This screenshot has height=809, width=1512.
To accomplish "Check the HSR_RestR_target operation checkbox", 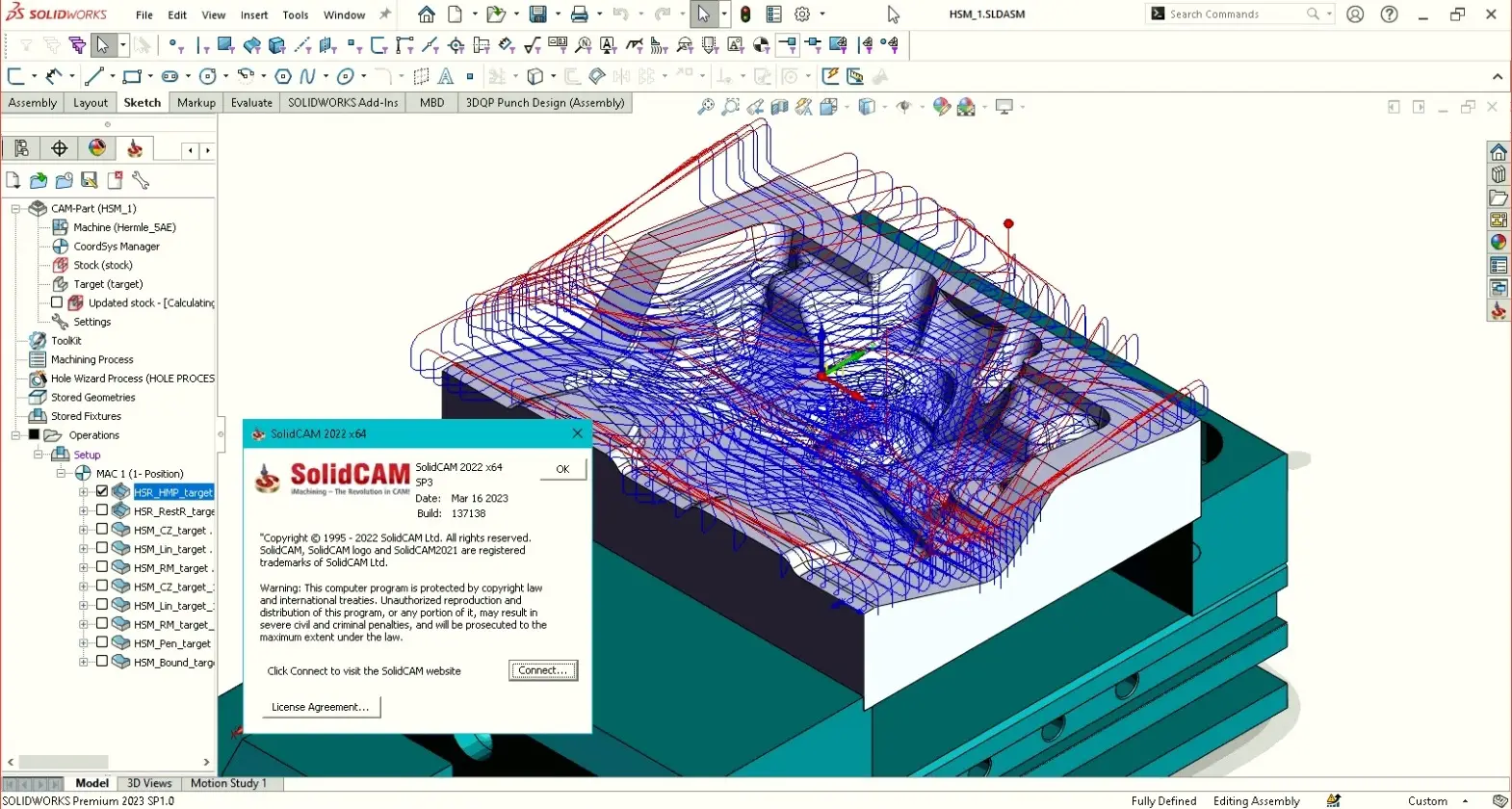I will tap(102, 510).
